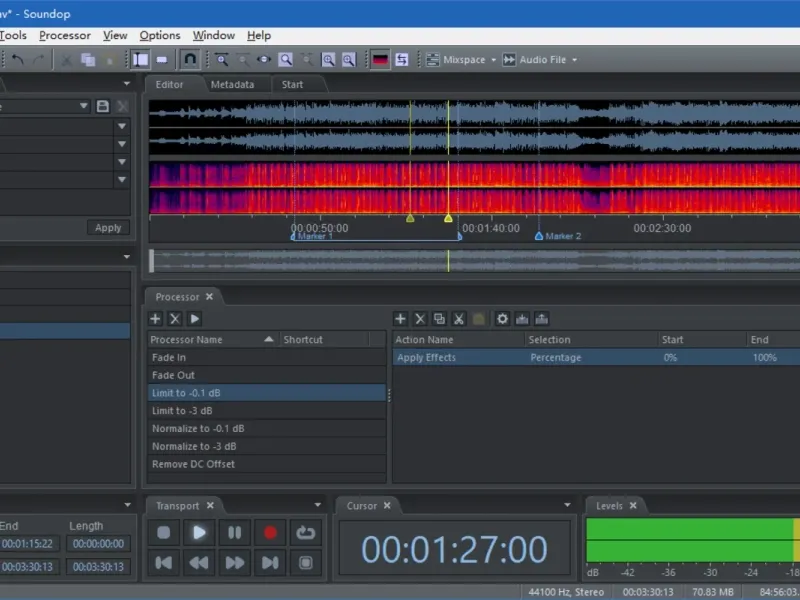Switch to the Metadata tab

coord(232,85)
